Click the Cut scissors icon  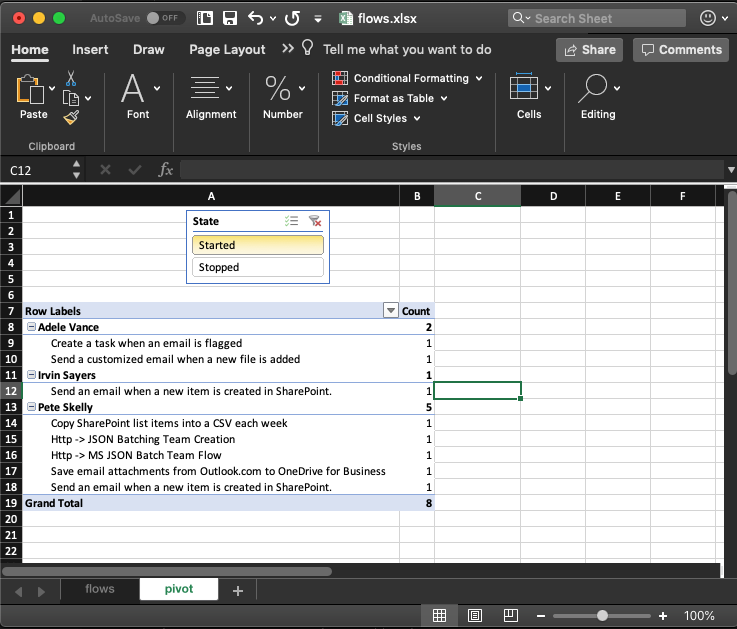coord(71,77)
